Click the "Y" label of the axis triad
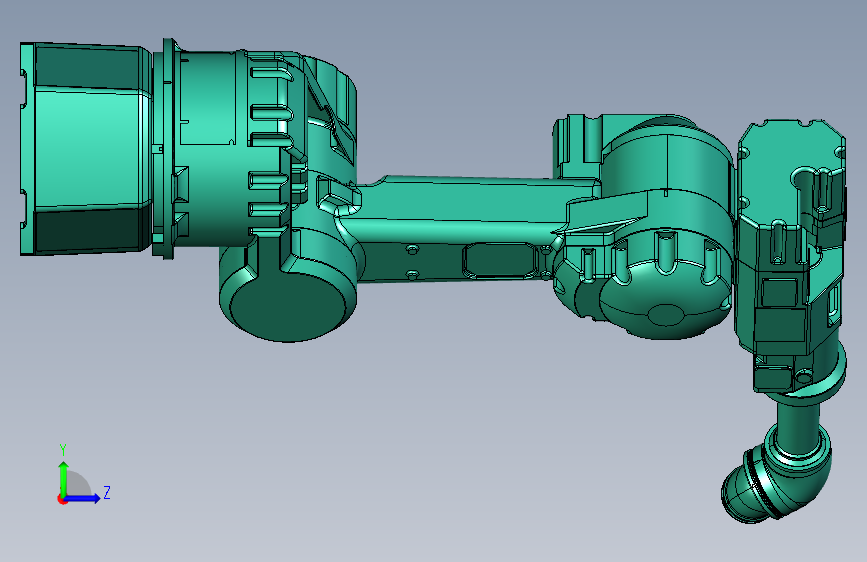Image resolution: width=867 pixels, height=562 pixels. 63,450
